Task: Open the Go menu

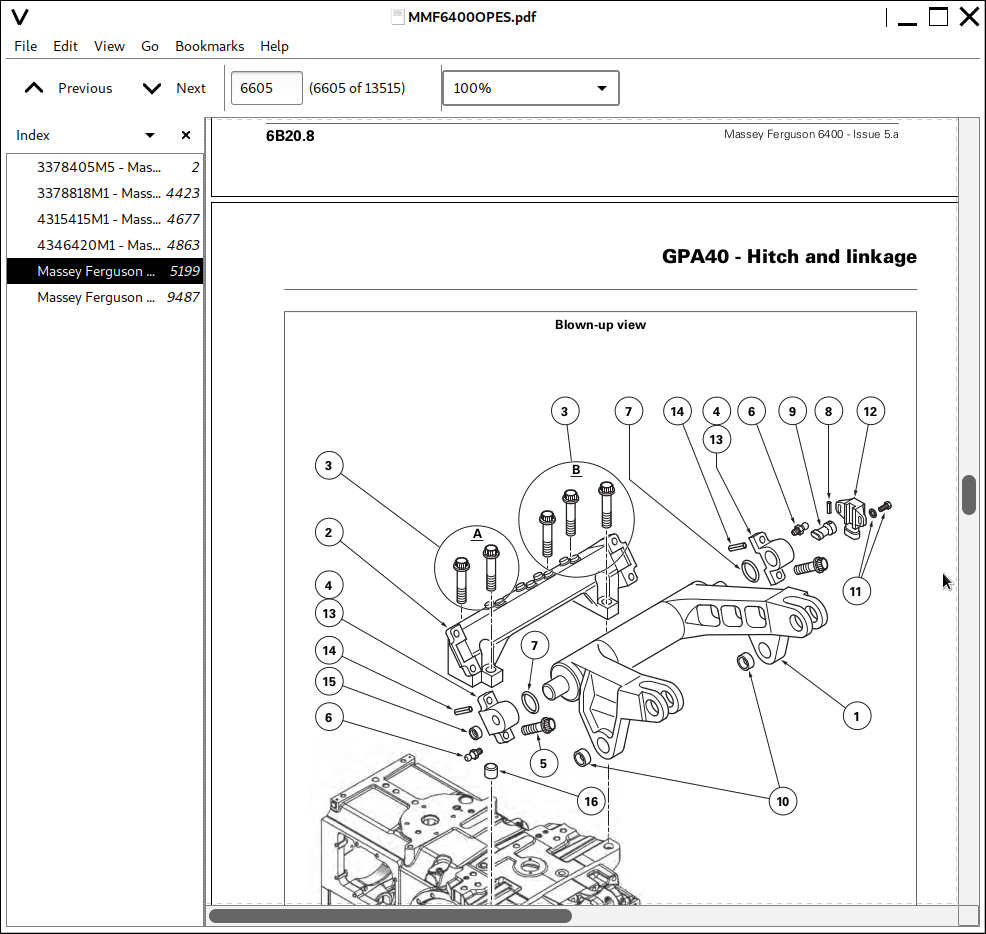Action: tap(150, 46)
